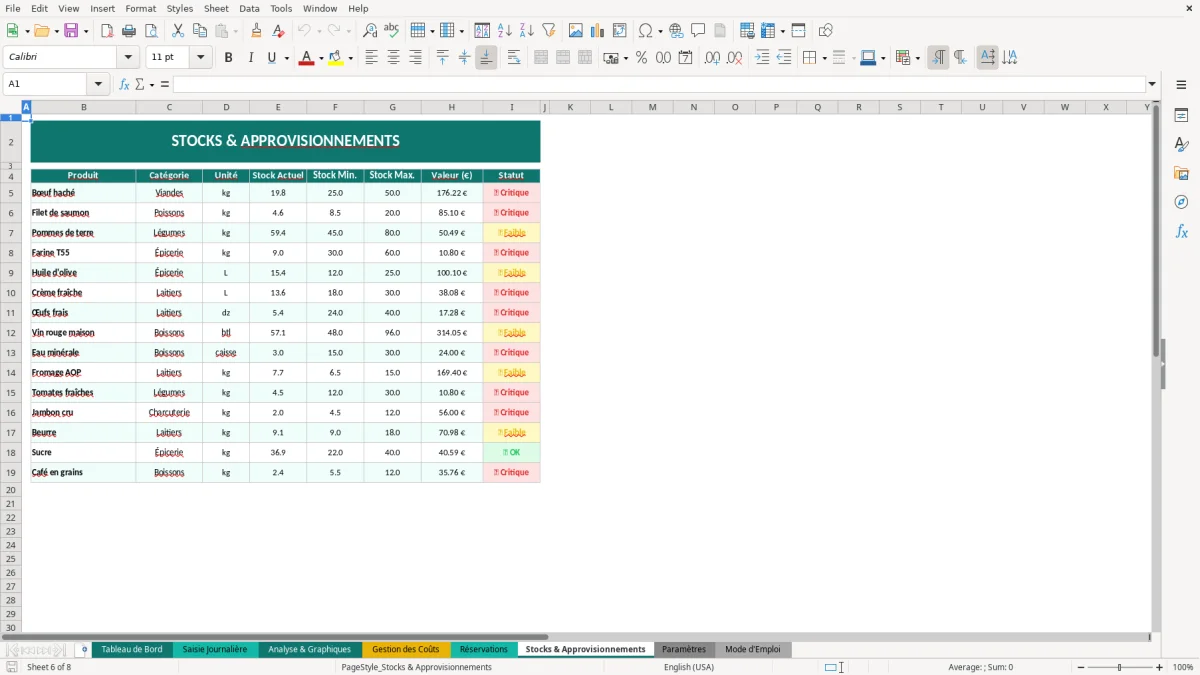Open the sidebar Navigator compass icon
Screen dimensions: 1200x675
1181,202
